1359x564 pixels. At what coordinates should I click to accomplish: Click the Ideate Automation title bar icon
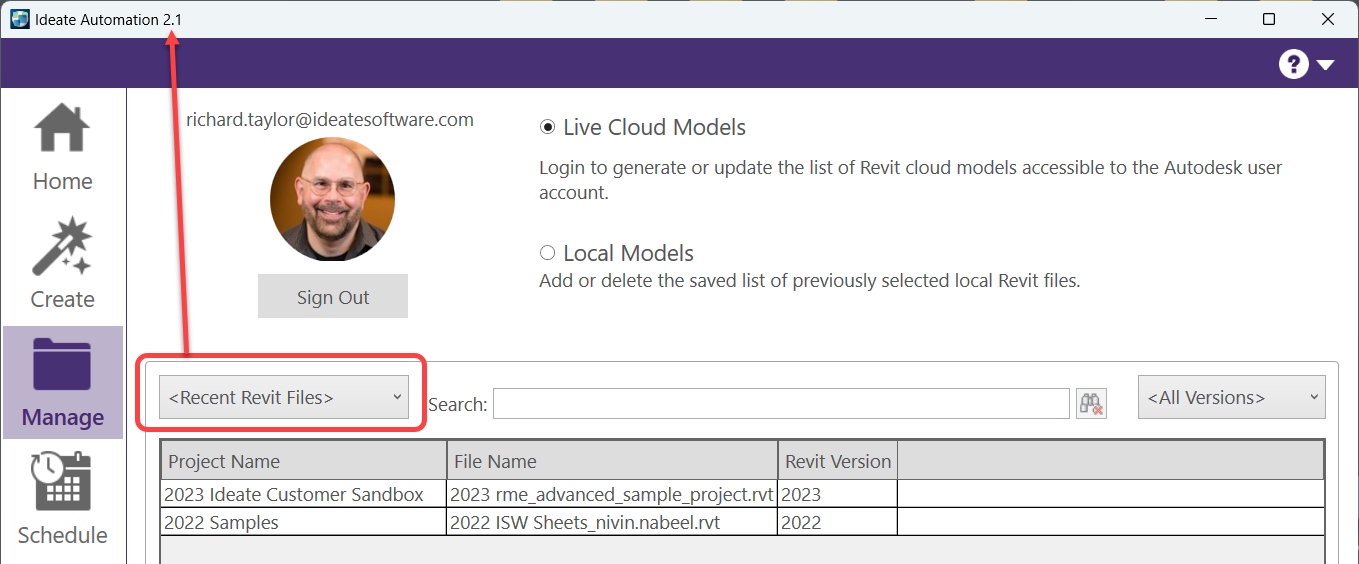coord(19,19)
